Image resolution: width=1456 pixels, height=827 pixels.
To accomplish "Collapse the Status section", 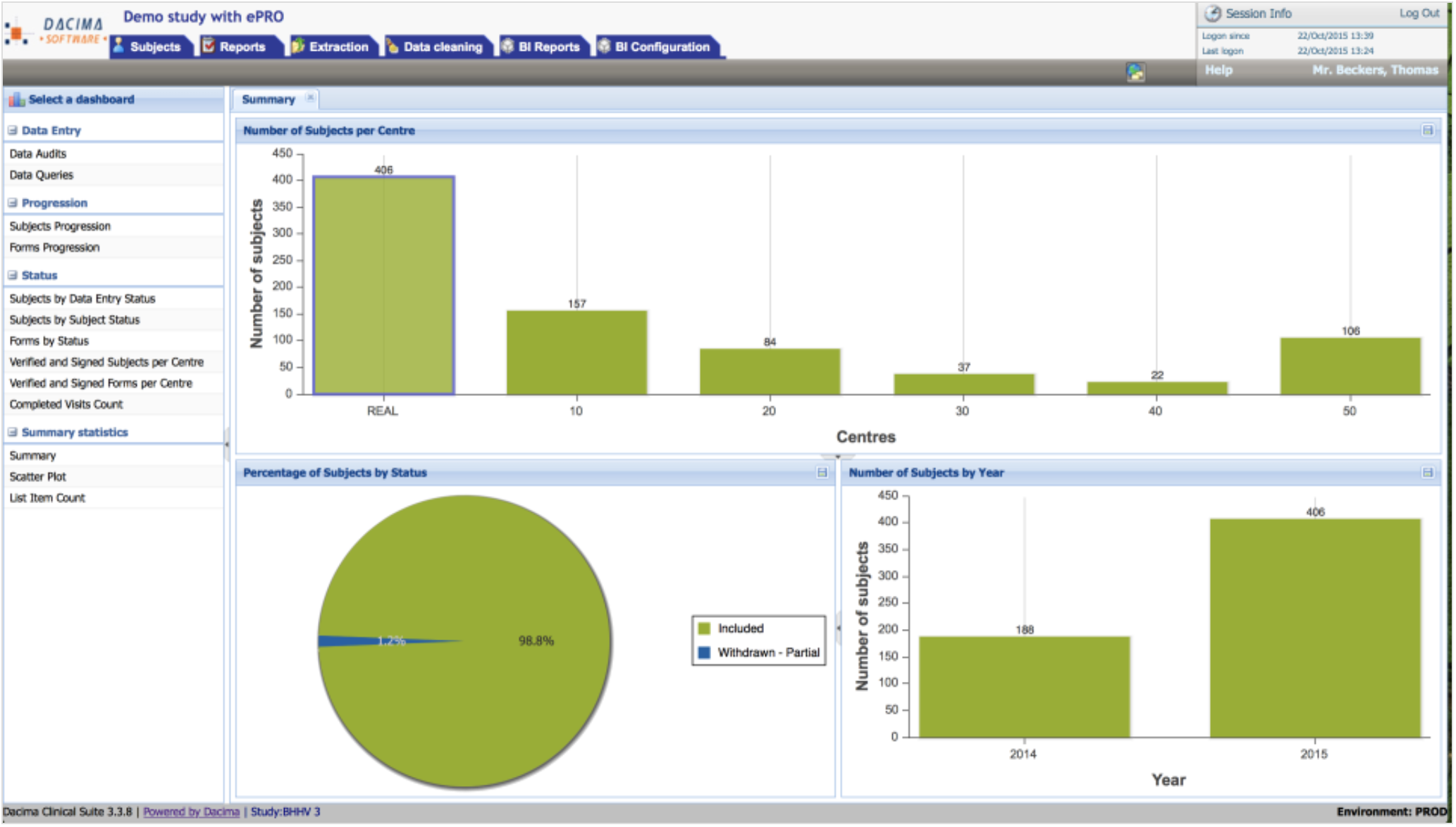I will (x=13, y=275).
